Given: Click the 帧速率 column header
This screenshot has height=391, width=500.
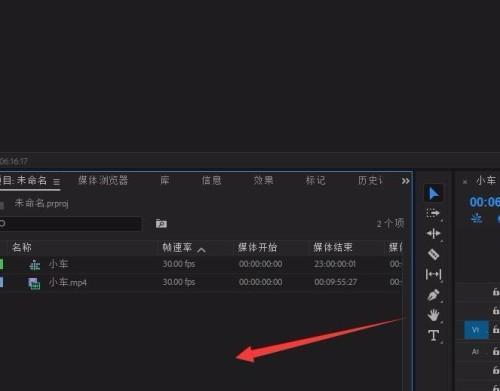Looking at the screenshot, I should pos(177,247).
